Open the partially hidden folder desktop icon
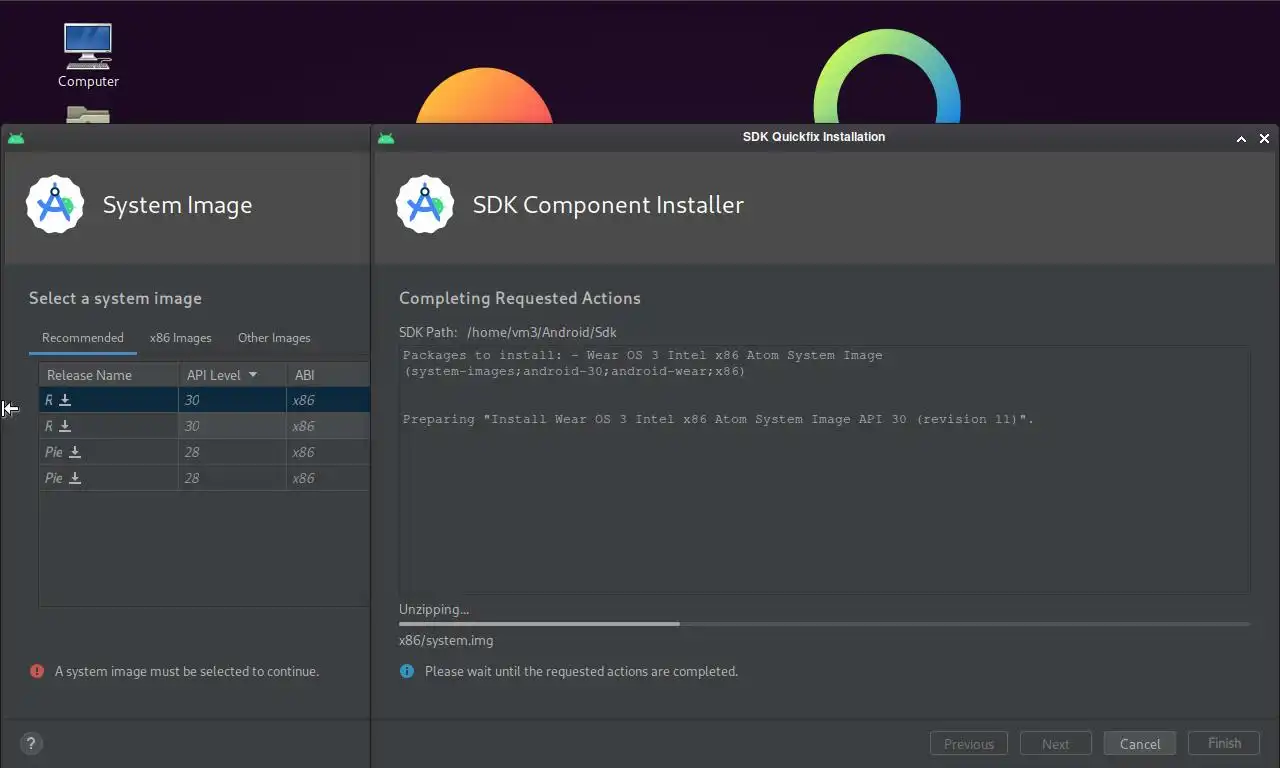 tap(88, 114)
